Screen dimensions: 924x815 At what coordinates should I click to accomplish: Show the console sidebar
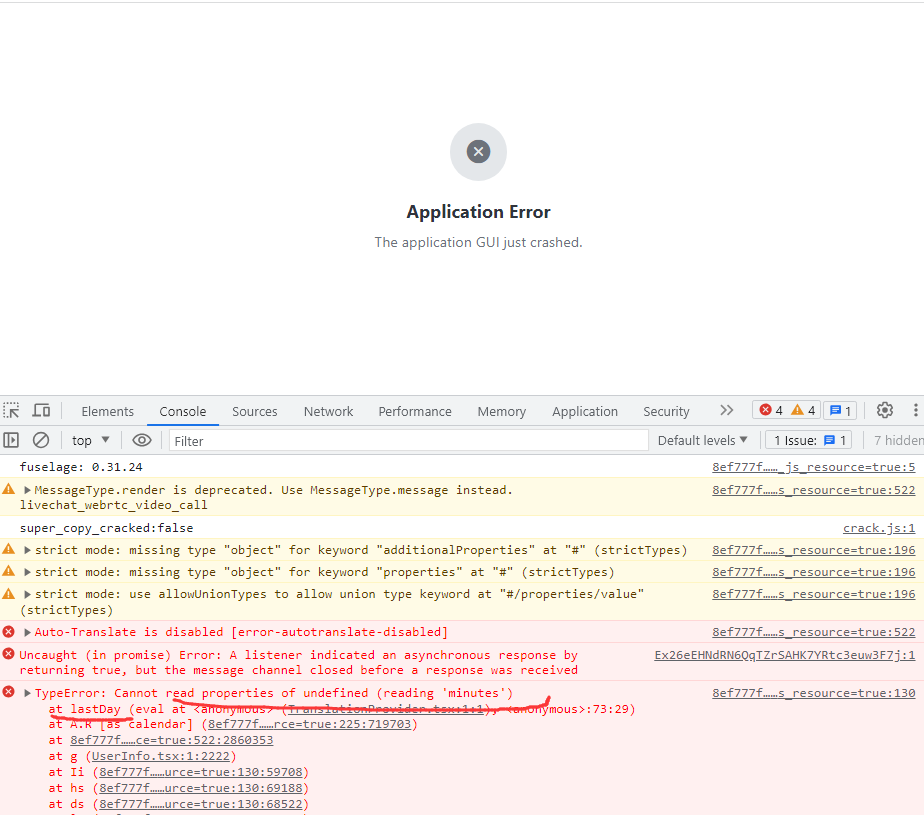[12, 440]
